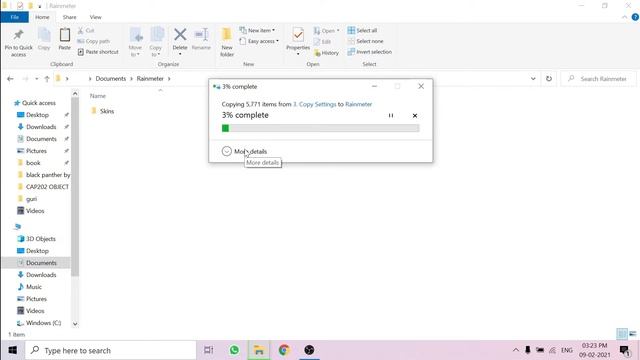Open CAP202 OBJECT folder in sidebar

click(43, 187)
